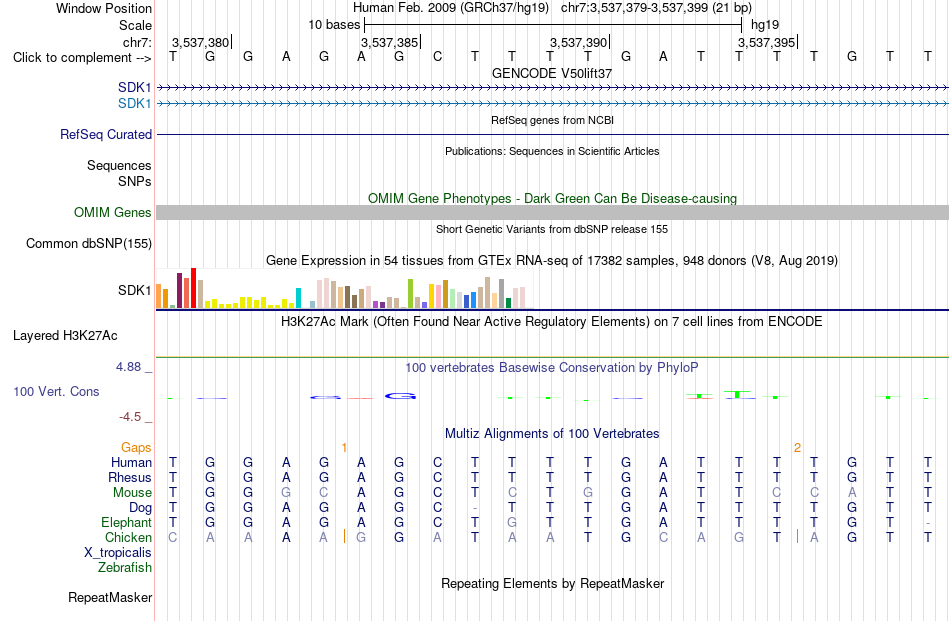
Task: Click the GTEx 'Gene Expression in 54 tissues' title
Action: 552,261
